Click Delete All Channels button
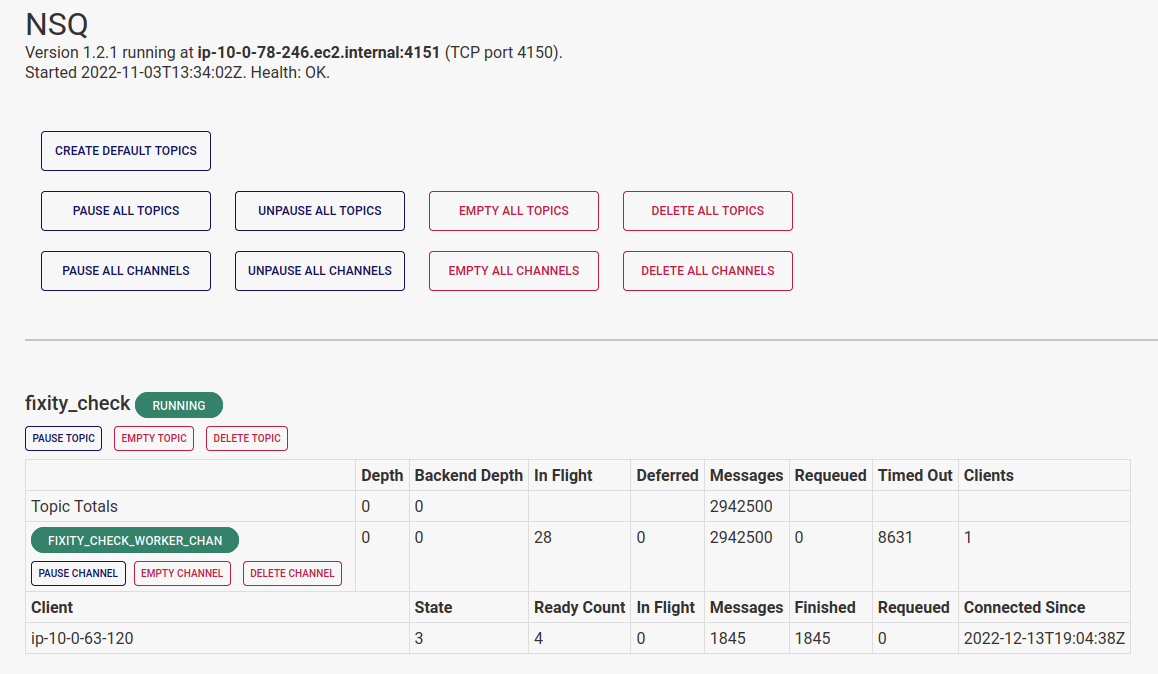 (x=708, y=271)
